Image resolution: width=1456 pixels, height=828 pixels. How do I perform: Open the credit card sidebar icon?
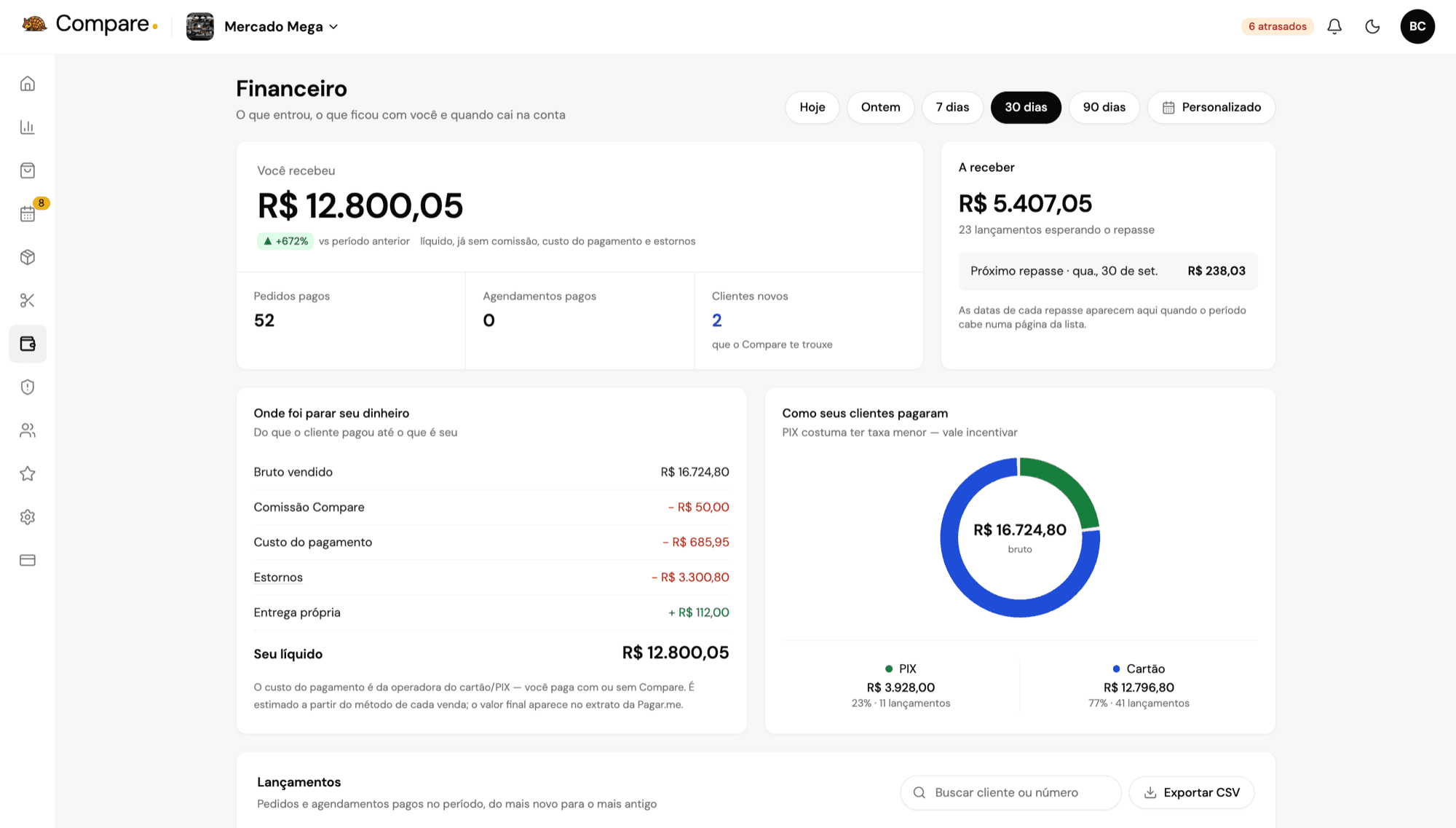[28, 560]
